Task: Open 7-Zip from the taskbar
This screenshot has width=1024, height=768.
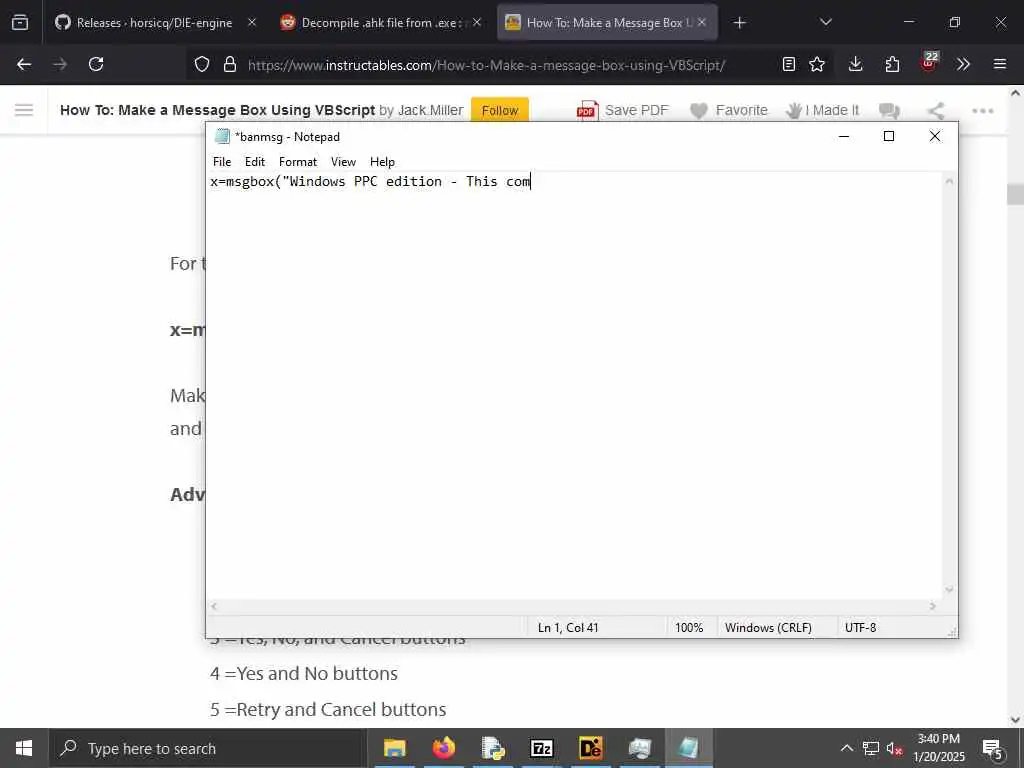Action: coord(542,748)
